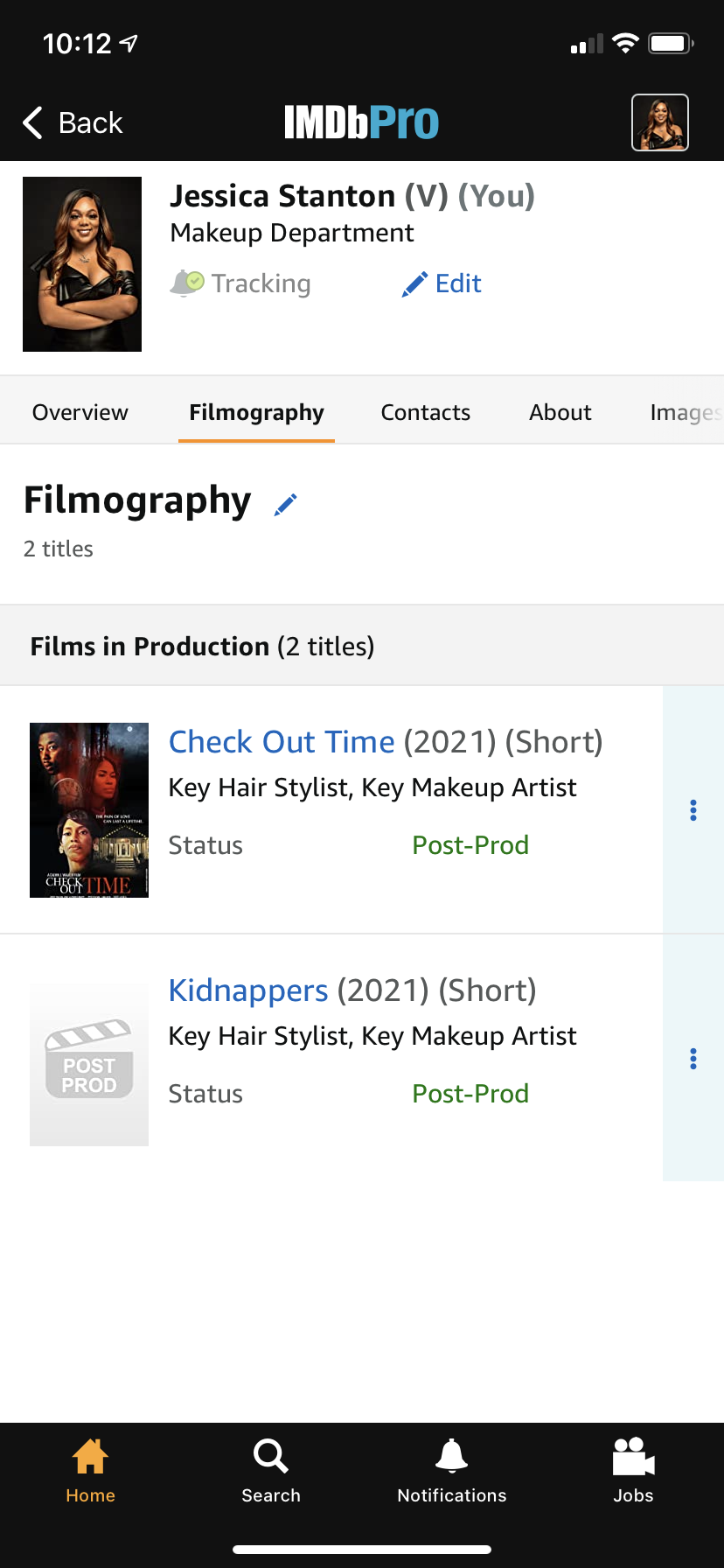This screenshot has width=724, height=1568.
Task: Click Edit next to Tracking
Action: [x=442, y=283]
